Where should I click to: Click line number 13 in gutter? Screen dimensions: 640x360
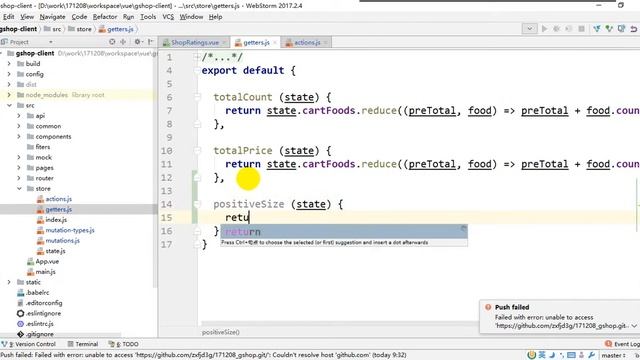(166, 191)
